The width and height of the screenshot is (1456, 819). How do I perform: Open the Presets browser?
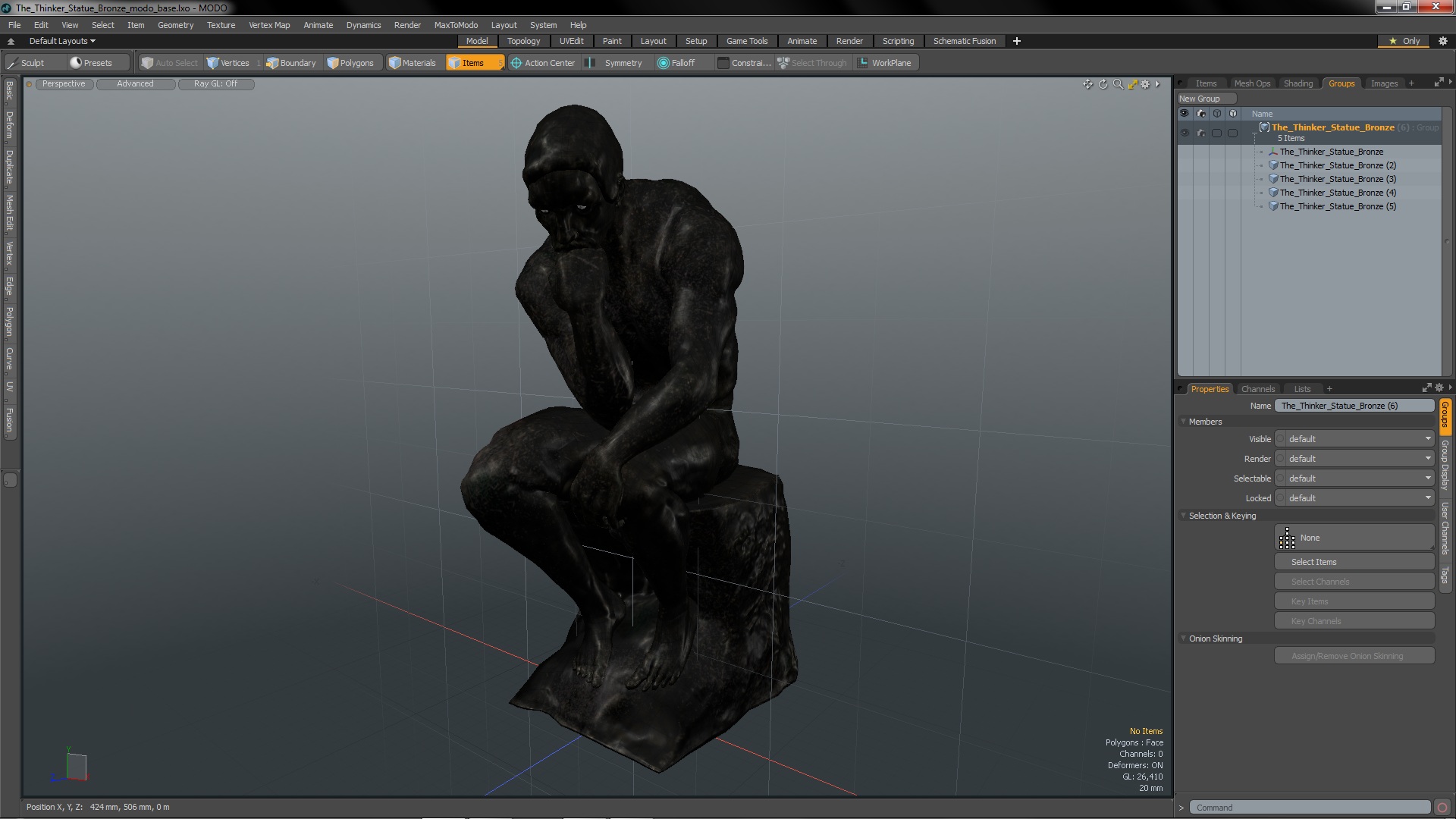[98, 63]
